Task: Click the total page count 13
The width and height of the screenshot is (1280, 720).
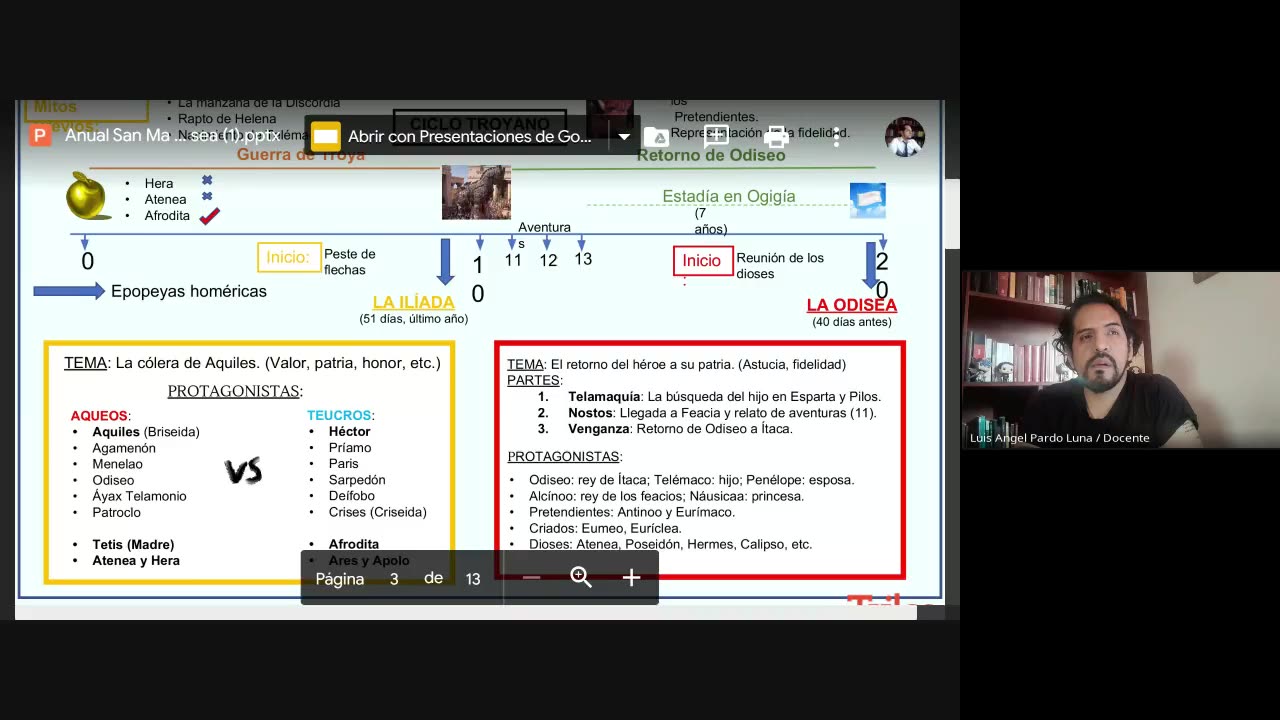Action: pos(473,578)
